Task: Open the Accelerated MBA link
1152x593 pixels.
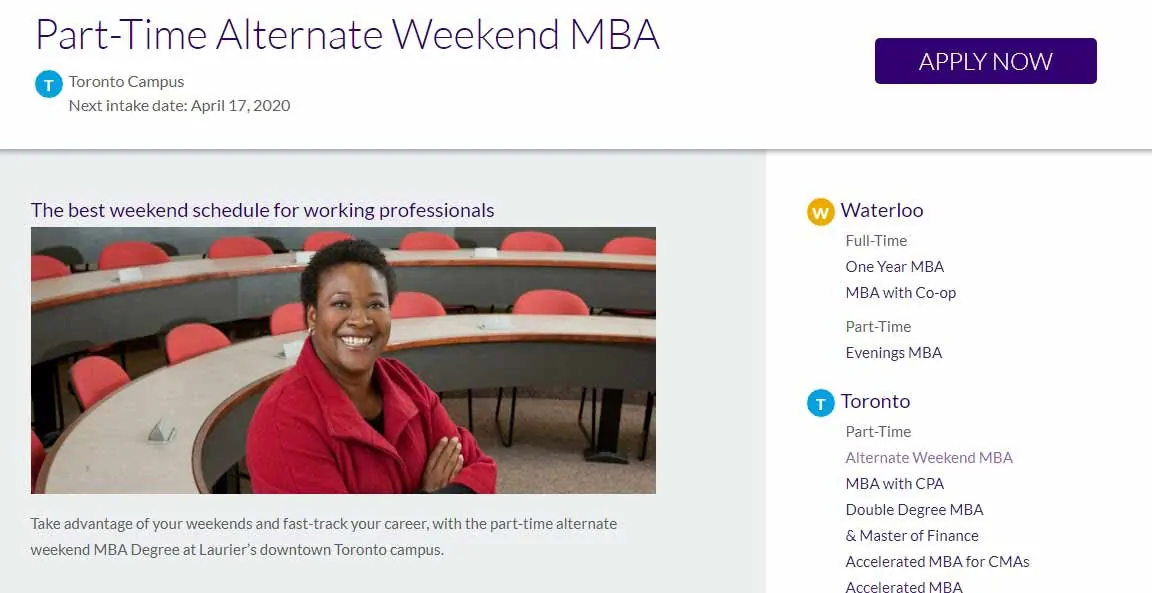Action: point(904,586)
